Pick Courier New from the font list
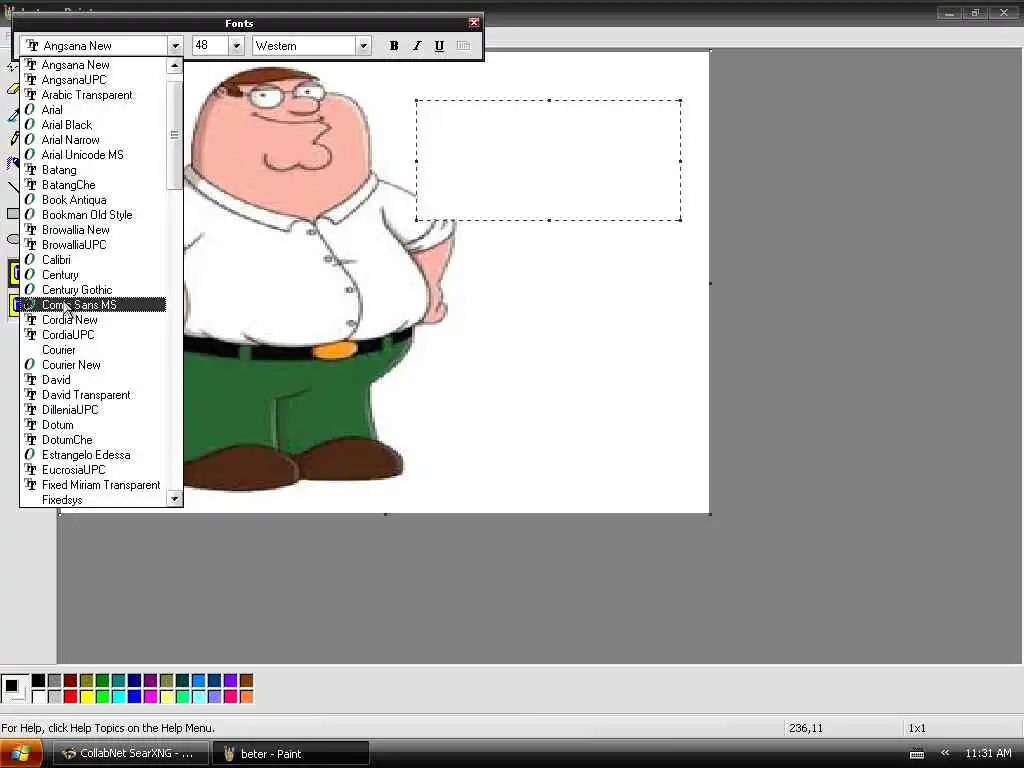Image resolution: width=1024 pixels, height=768 pixels. click(x=93, y=365)
